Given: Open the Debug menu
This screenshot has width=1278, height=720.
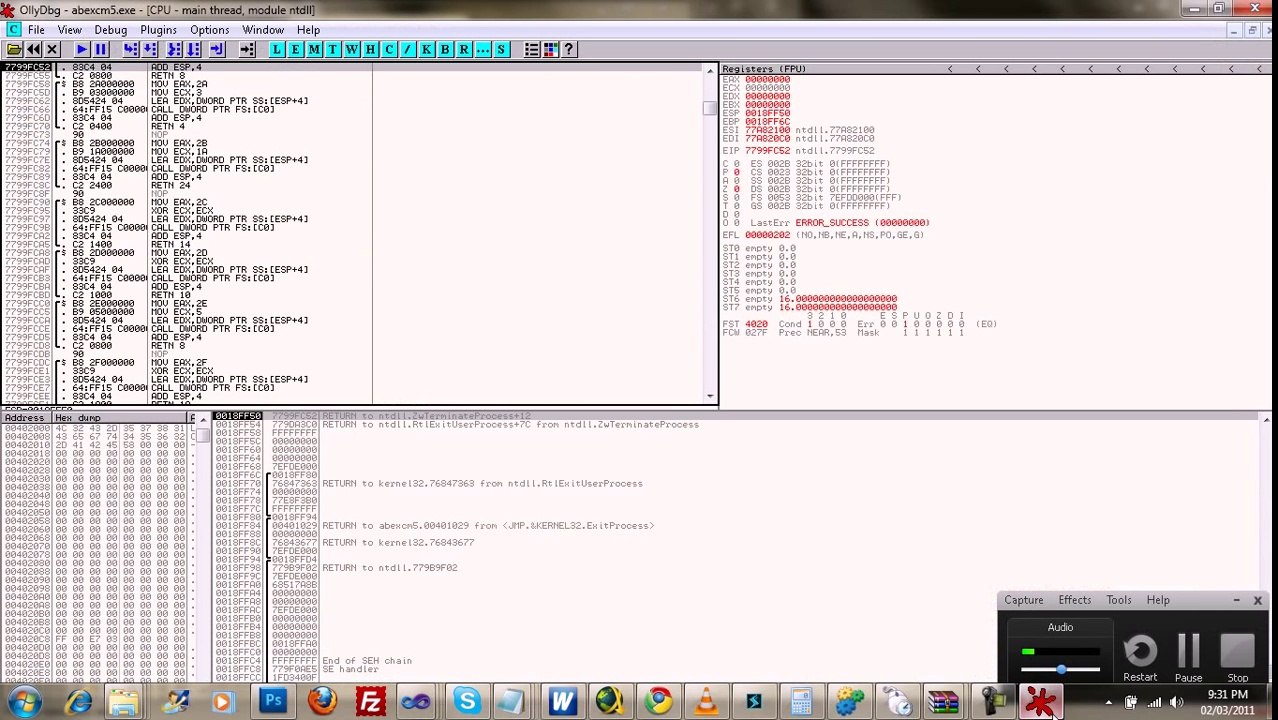Looking at the screenshot, I should coord(110,30).
